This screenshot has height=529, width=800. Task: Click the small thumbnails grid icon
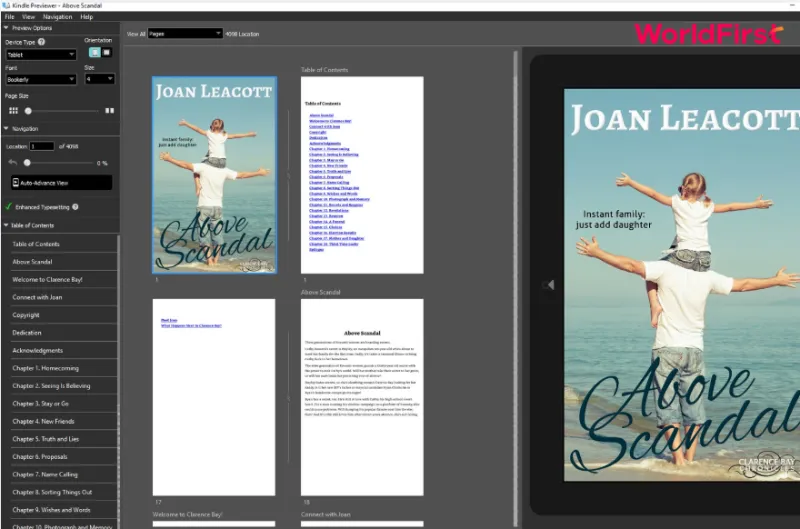pyautogui.click(x=13, y=111)
